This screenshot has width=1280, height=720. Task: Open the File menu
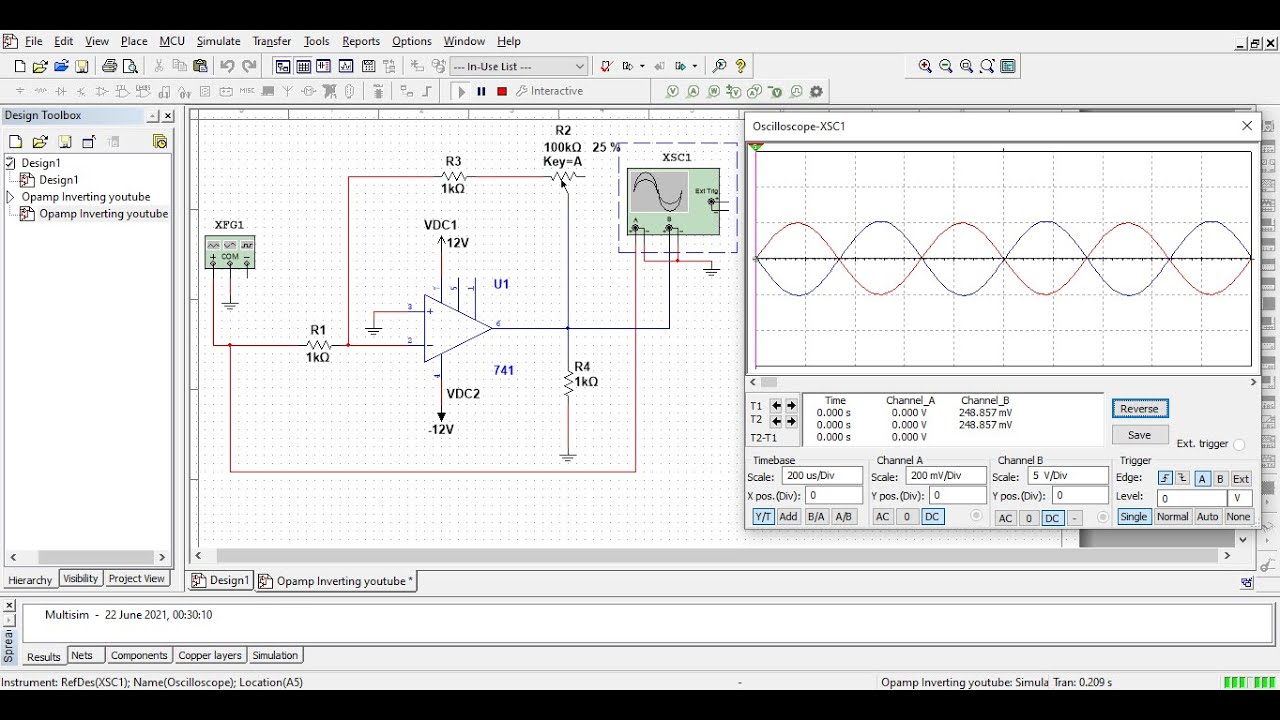click(x=34, y=41)
